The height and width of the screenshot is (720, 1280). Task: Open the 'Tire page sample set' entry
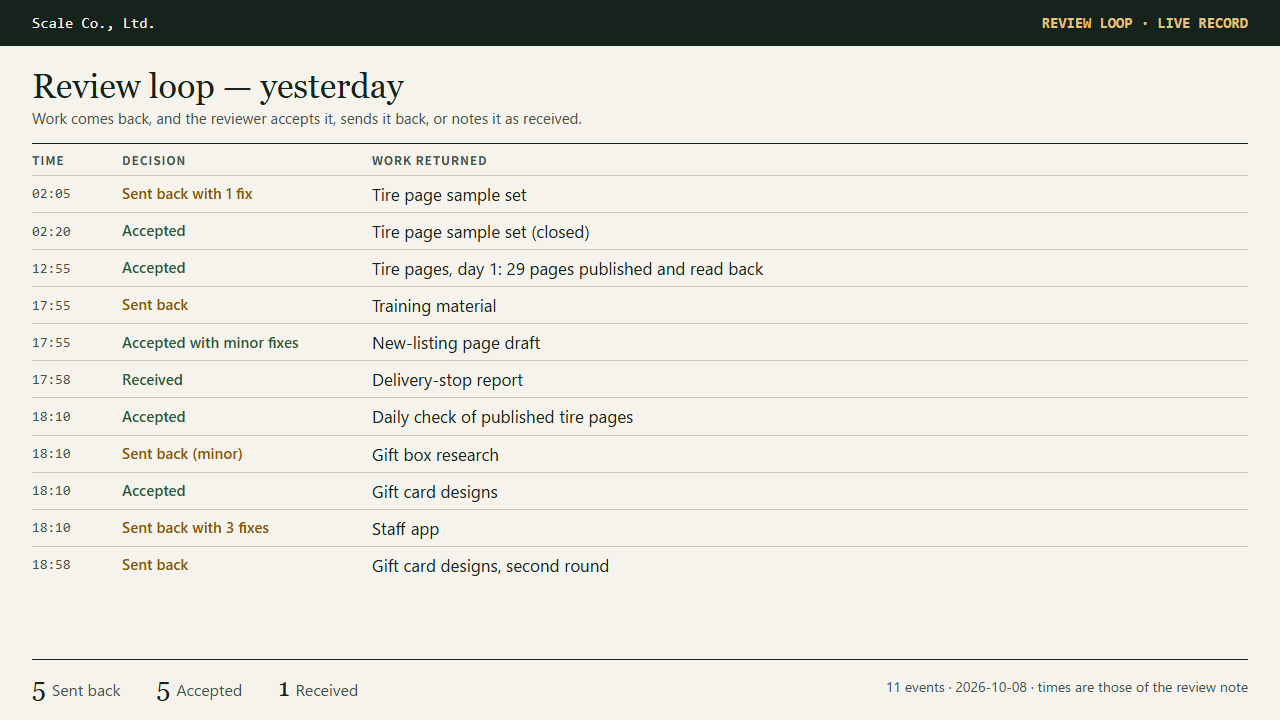pyautogui.click(x=449, y=195)
